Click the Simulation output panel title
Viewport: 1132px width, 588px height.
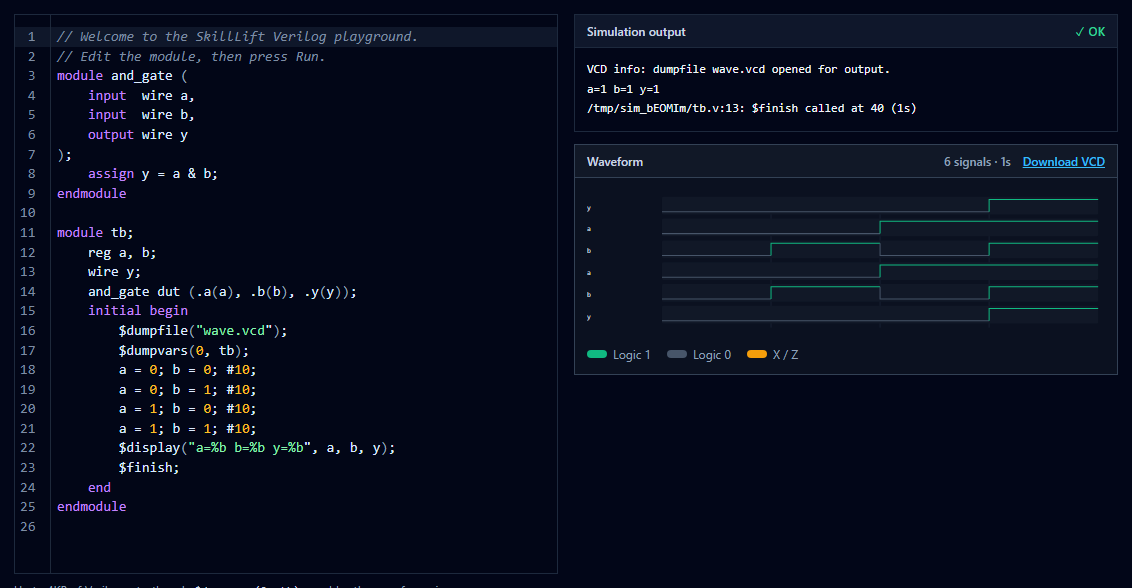click(x=636, y=32)
